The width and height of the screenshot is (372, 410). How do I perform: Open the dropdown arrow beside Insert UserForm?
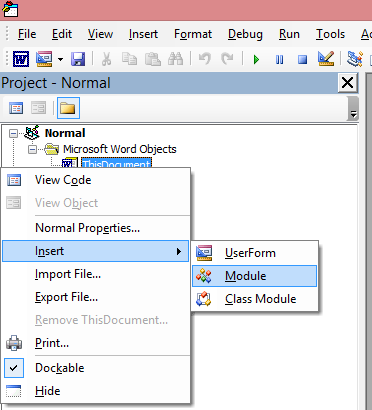click(x=60, y=59)
